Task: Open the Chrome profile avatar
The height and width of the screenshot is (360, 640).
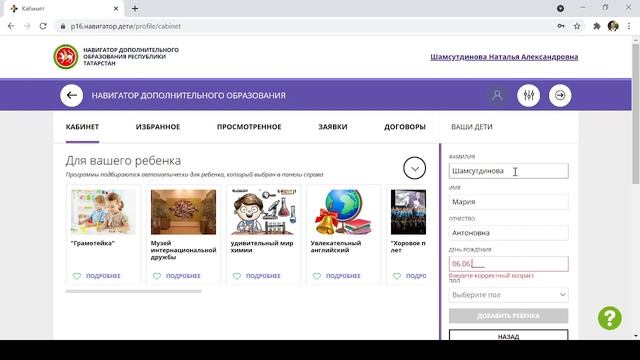Action: [x=613, y=26]
